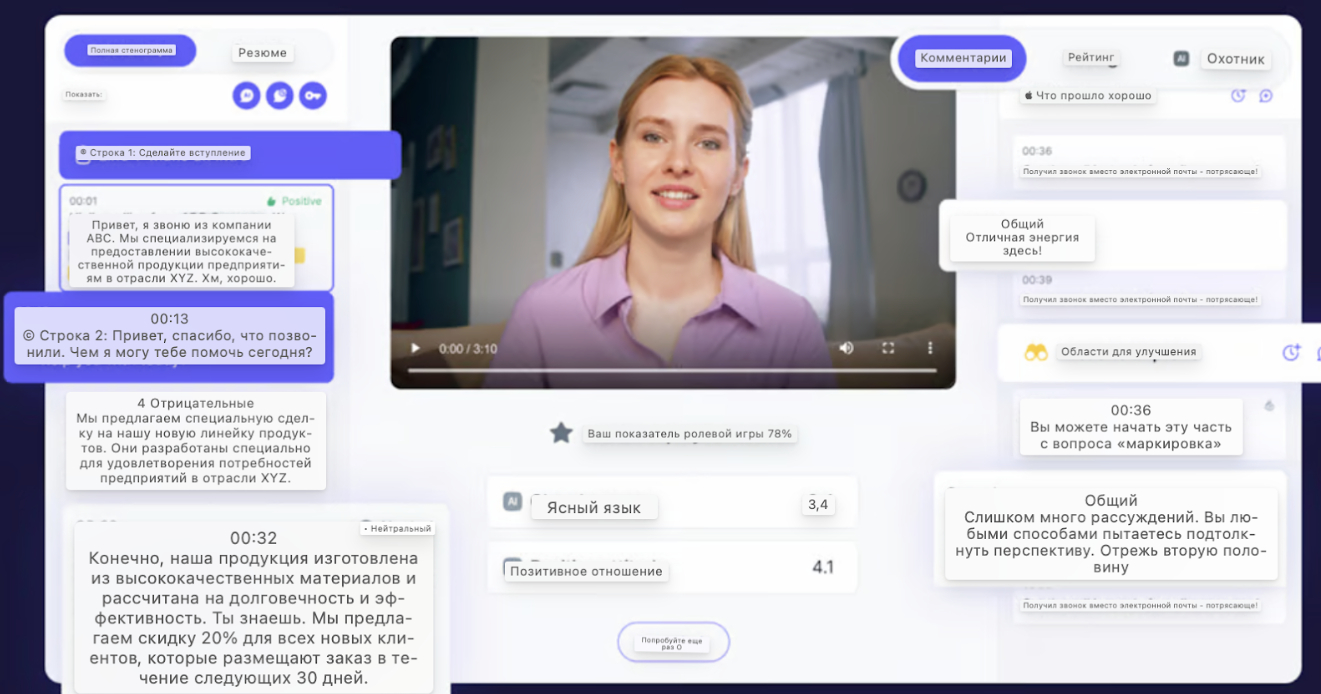Play the video with the play button
The image size is (1321, 694).
(x=416, y=348)
